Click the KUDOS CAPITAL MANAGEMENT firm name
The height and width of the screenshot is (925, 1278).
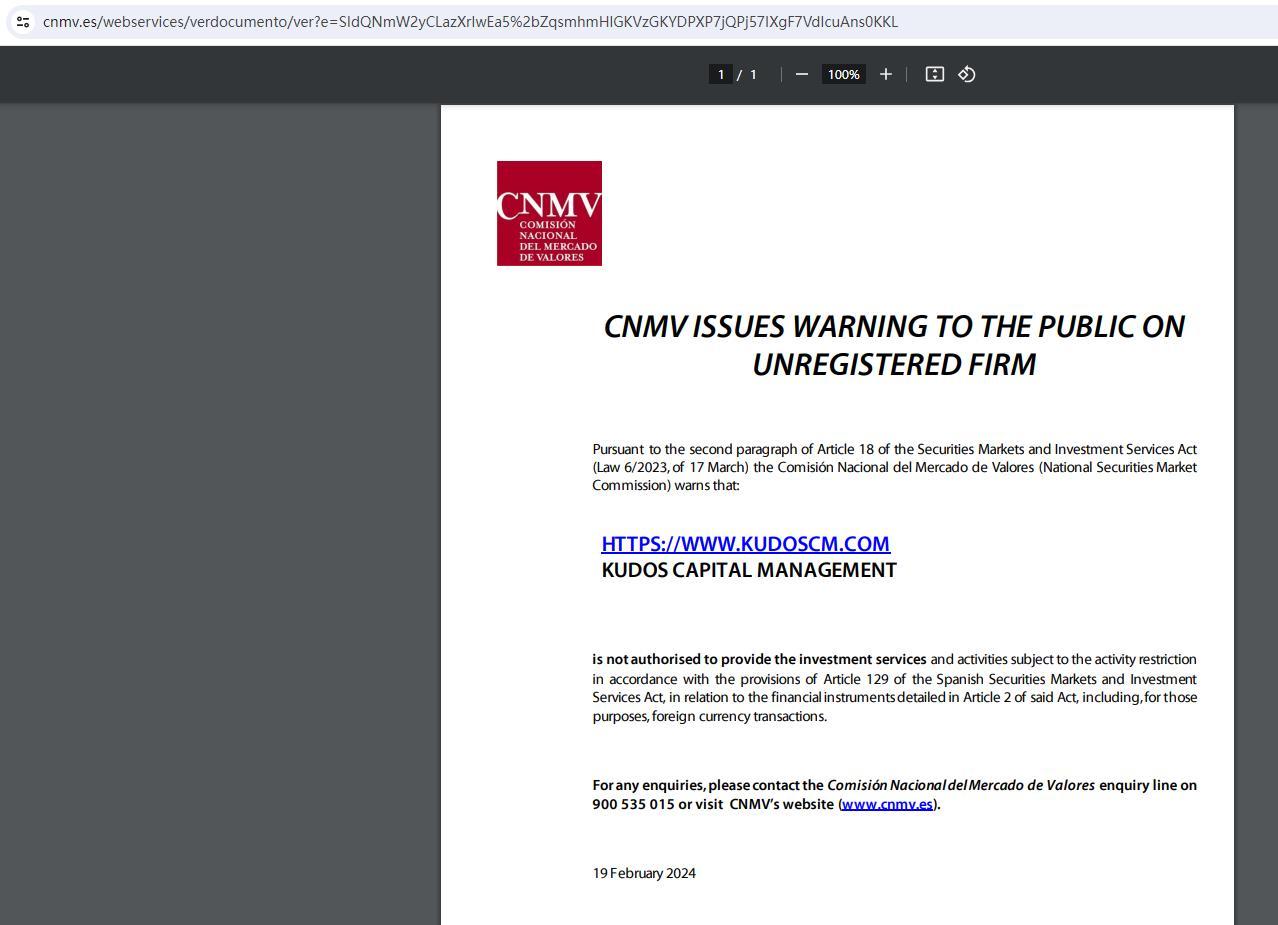[x=748, y=570]
